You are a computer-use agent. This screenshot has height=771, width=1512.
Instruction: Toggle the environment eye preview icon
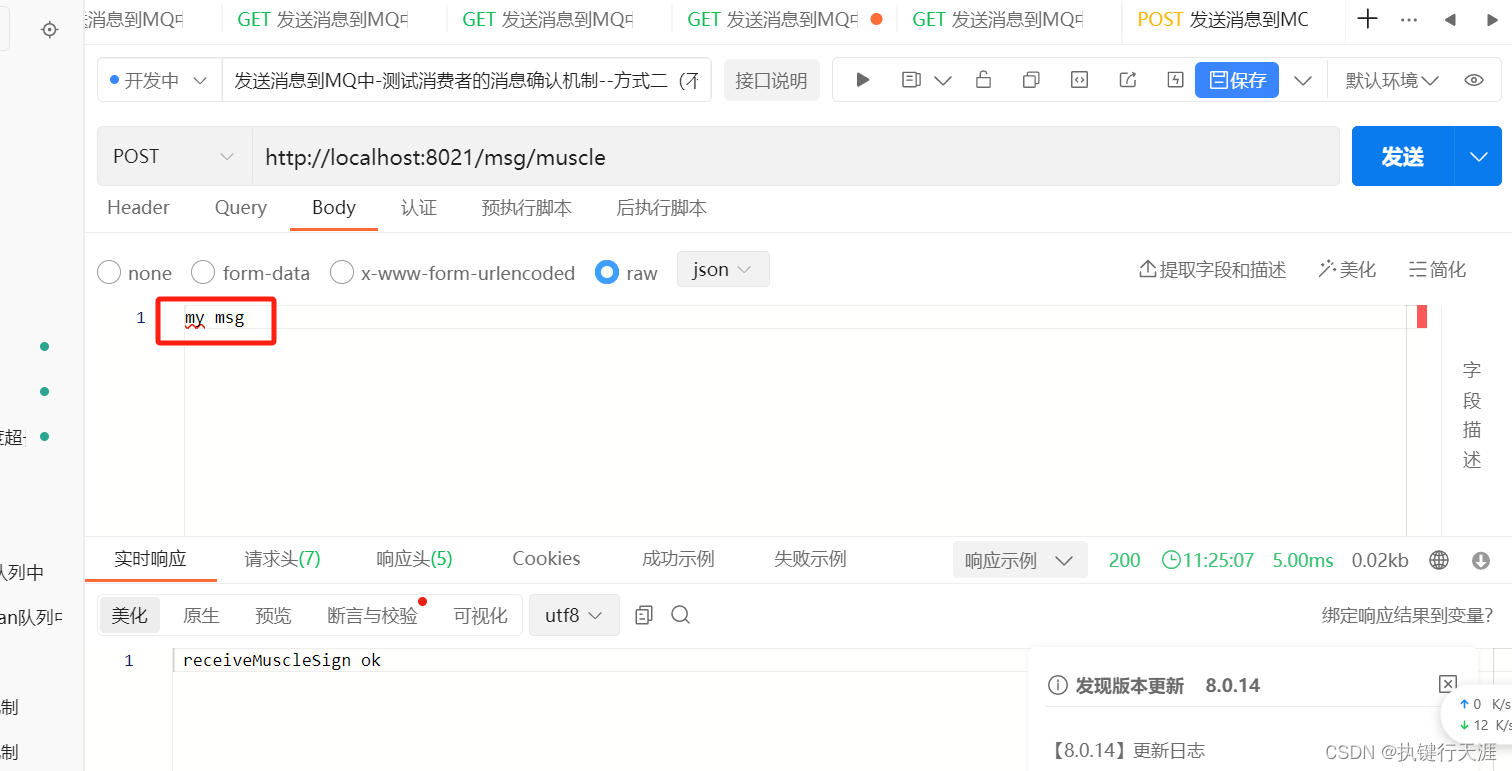[x=1473, y=80]
